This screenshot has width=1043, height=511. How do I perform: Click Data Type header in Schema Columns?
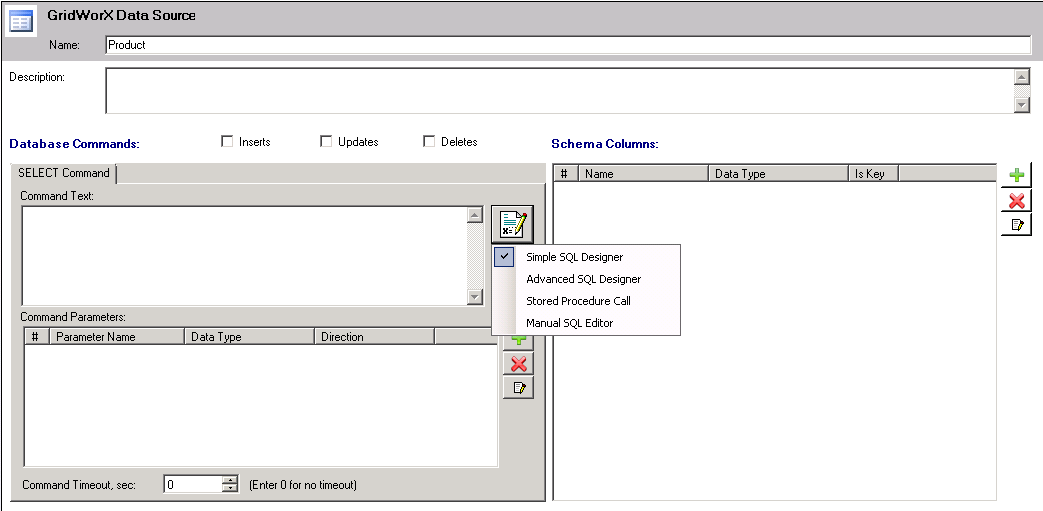tap(778, 174)
